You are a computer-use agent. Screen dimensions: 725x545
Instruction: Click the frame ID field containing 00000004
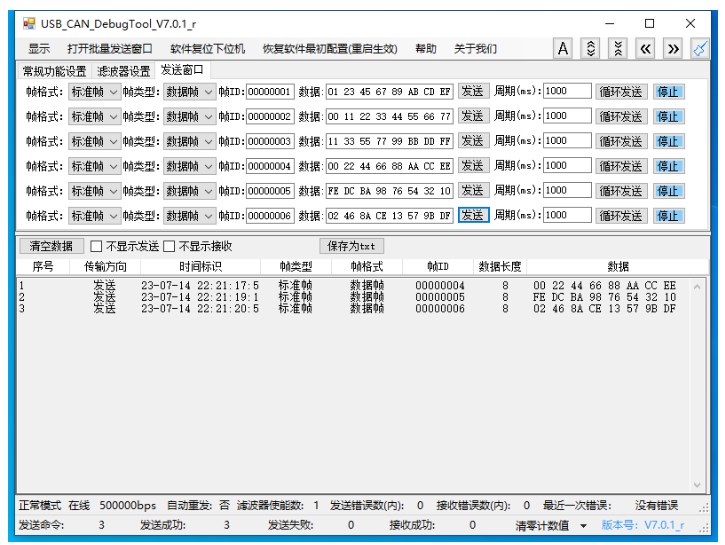tap(270, 166)
